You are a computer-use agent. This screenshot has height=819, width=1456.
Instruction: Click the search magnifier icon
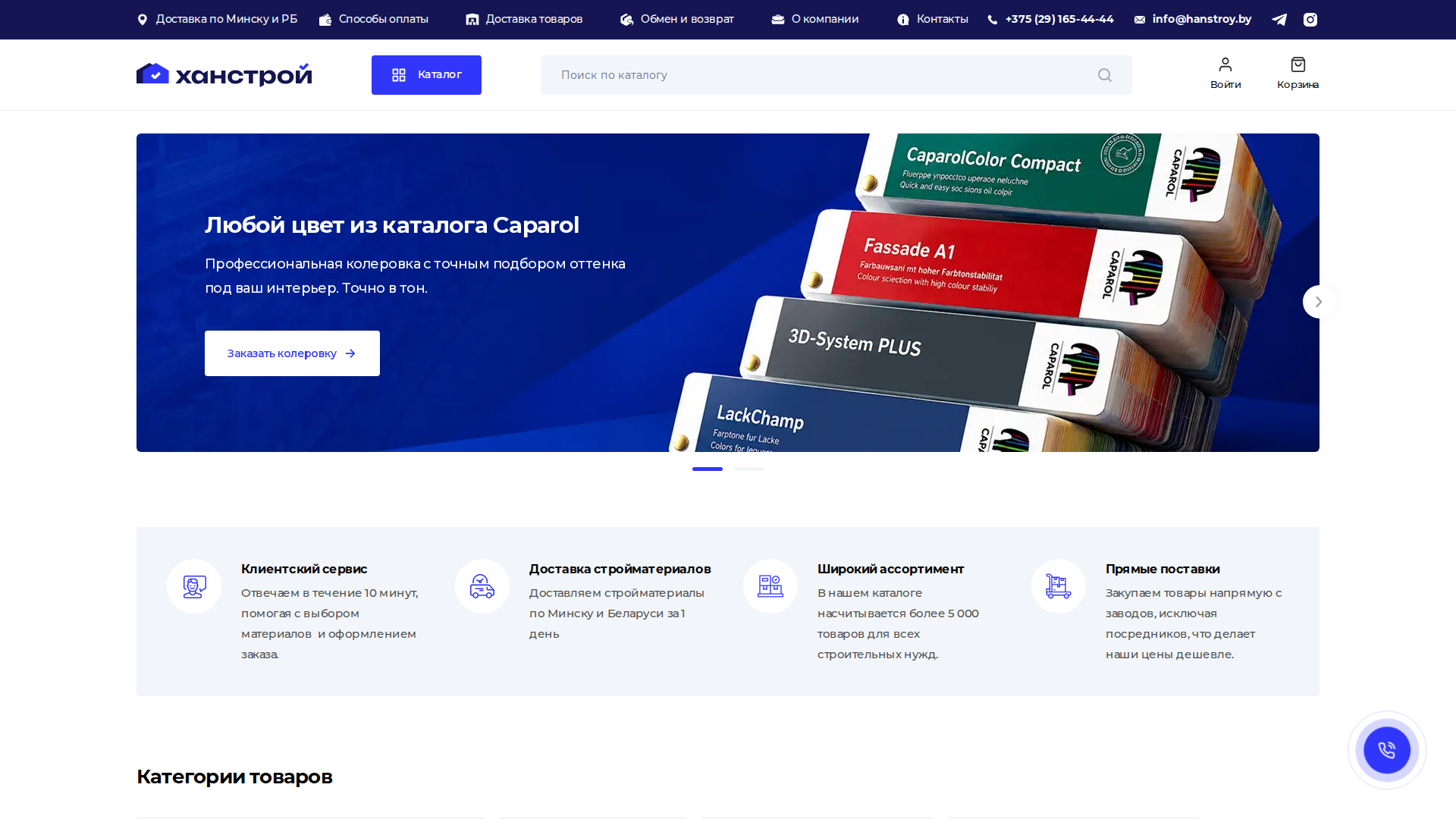[x=1105, y=75]
